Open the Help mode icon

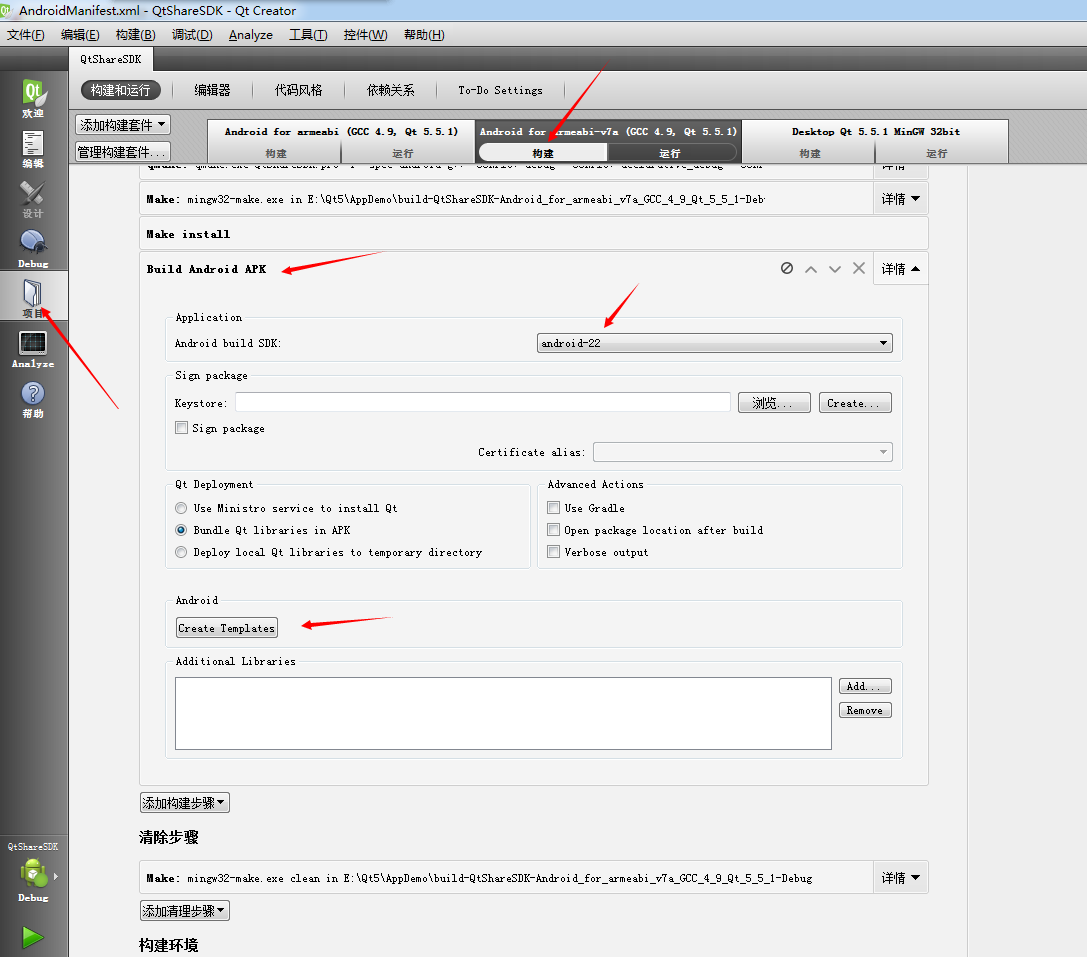tap(33, 399)
